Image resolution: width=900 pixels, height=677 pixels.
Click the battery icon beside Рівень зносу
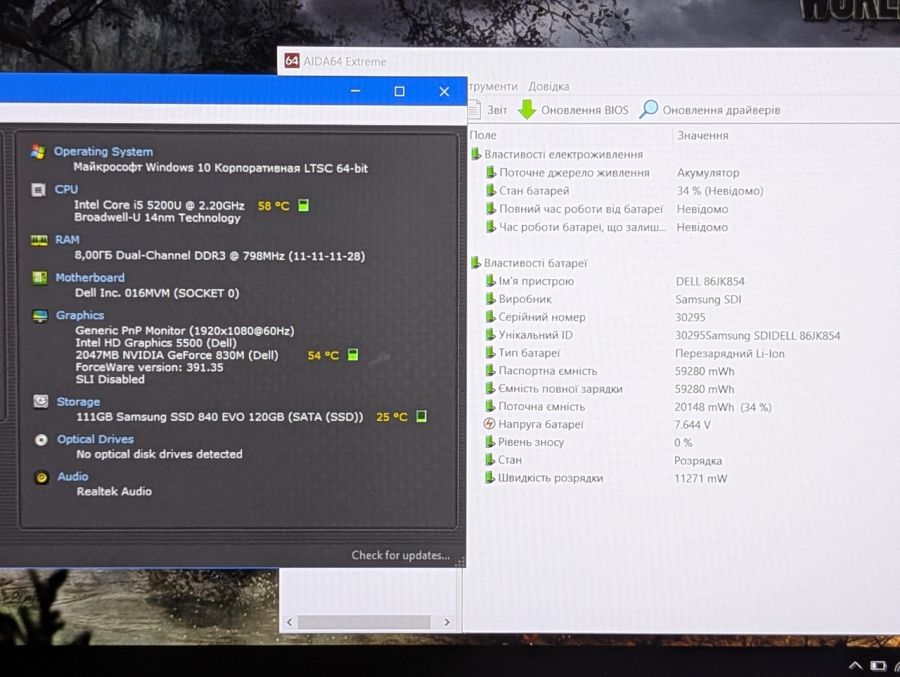pyautogui.click(x=490, y=442)
